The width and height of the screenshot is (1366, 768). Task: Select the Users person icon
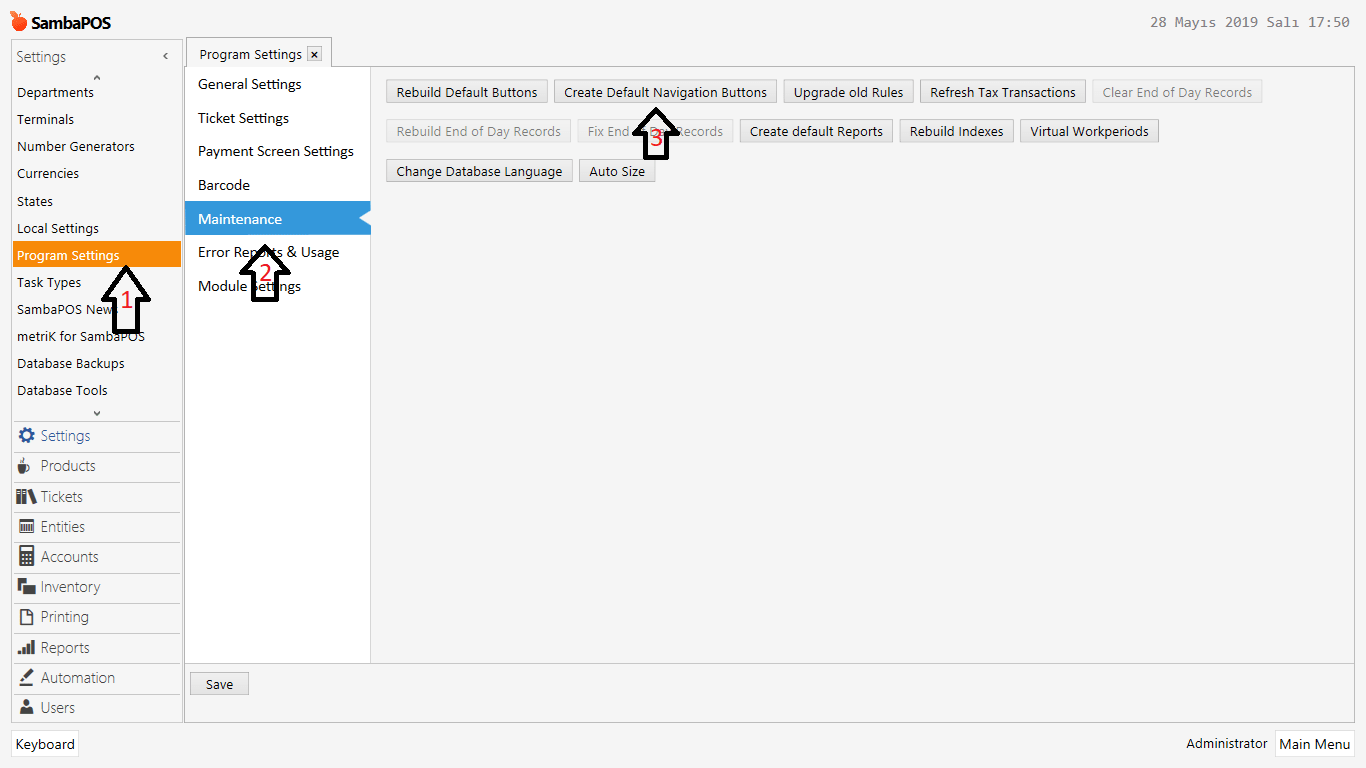[25, 707]
